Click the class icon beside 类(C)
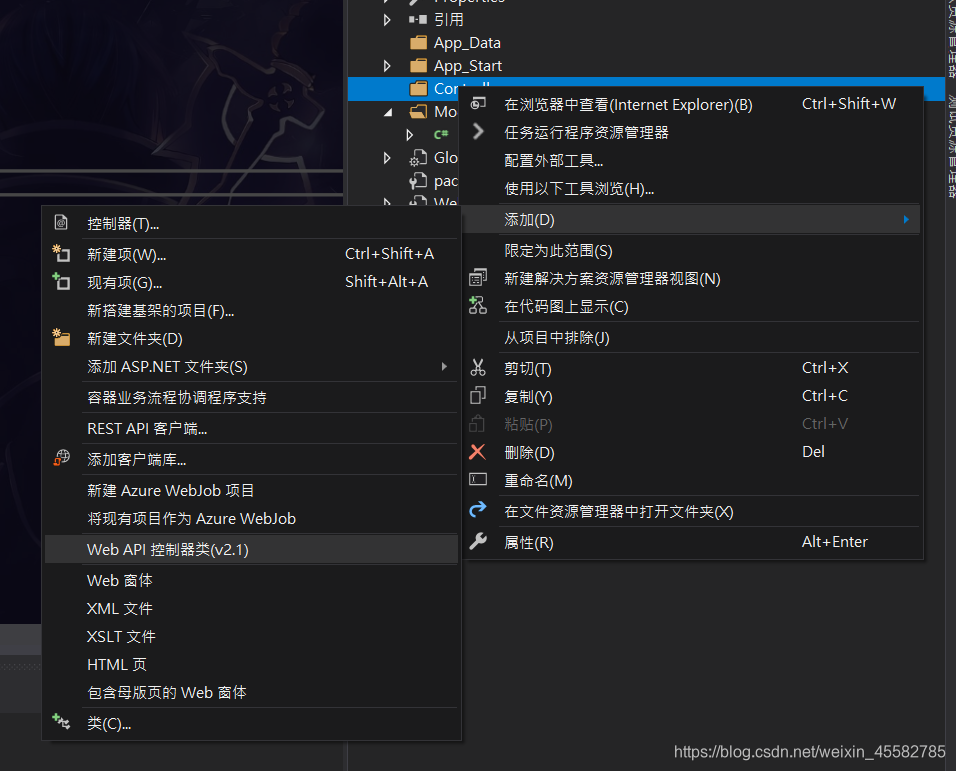Screen dimensions: 956x771 (x=61, y=722)
